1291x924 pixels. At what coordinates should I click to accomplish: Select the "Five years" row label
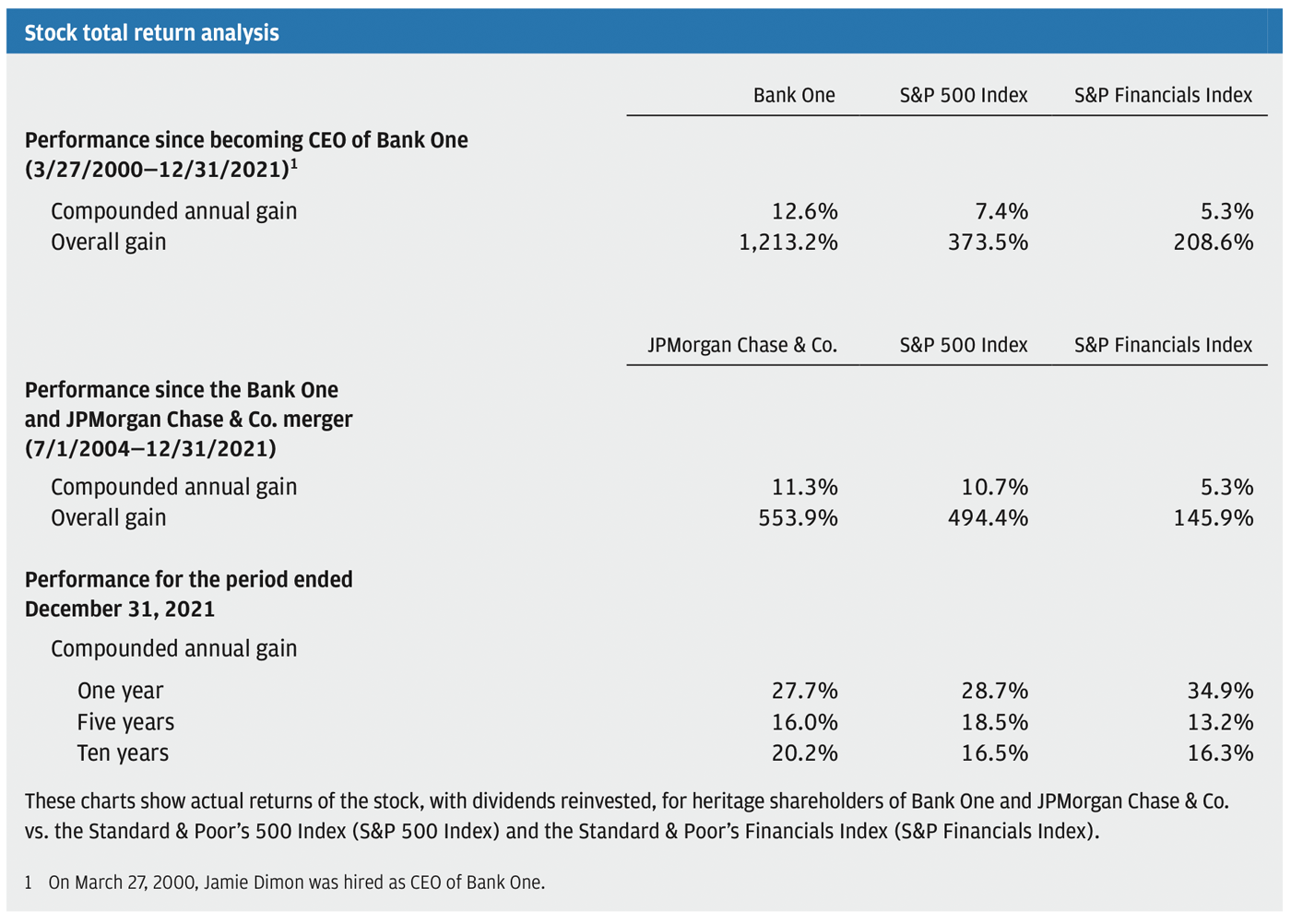tap(125, 722)
